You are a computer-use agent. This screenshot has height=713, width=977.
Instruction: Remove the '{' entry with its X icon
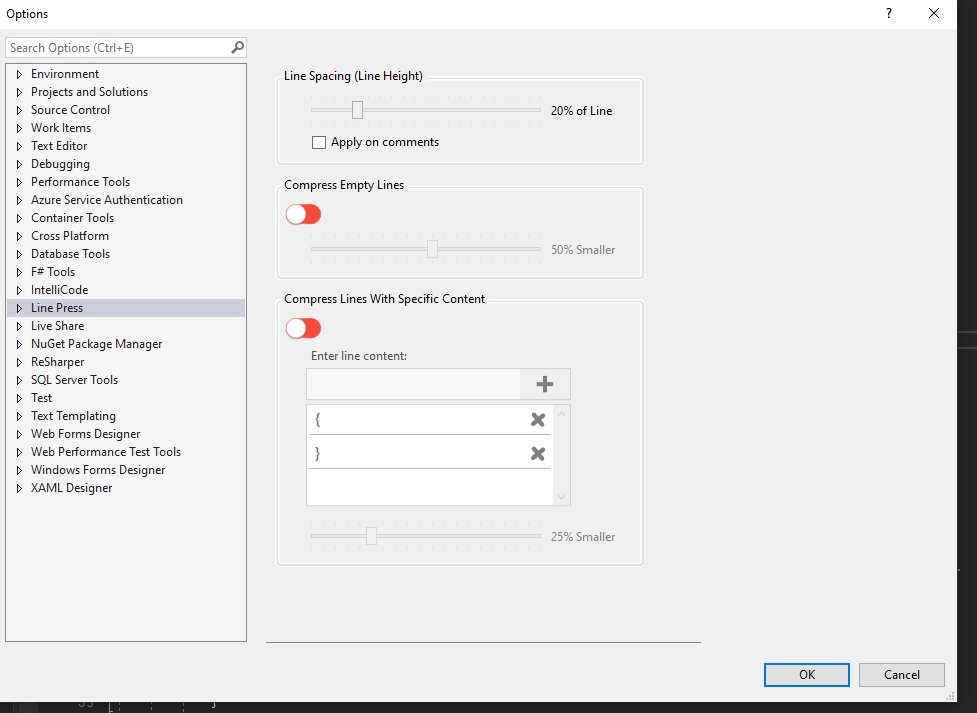[538, 420]
